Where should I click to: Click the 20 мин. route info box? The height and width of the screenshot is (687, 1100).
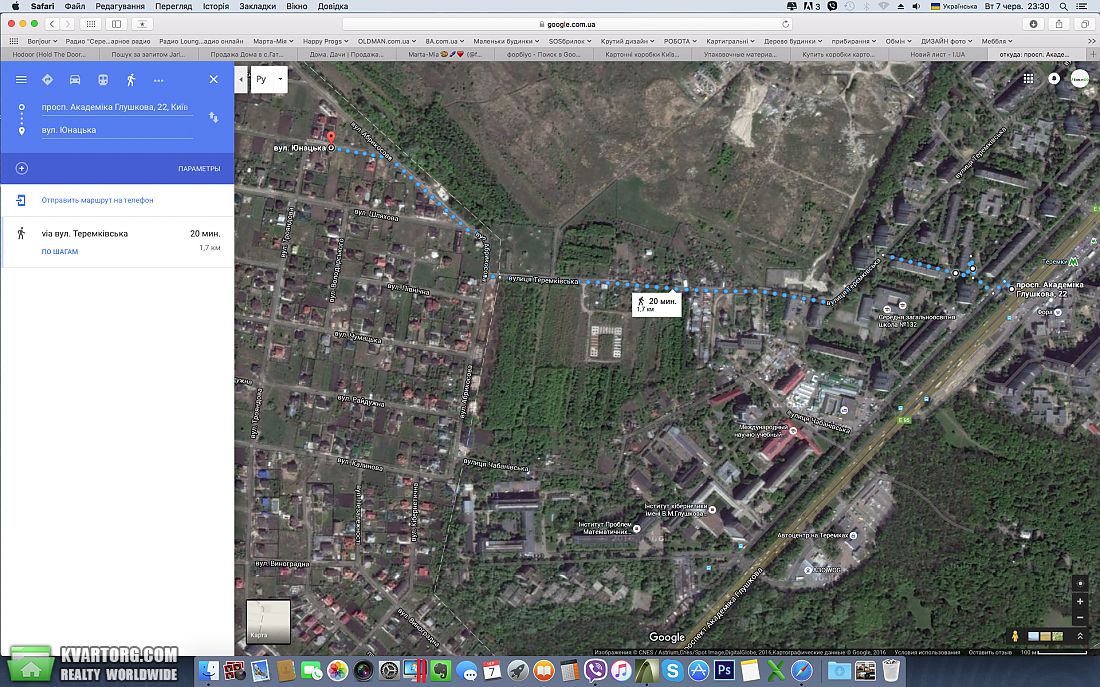(x=657, y=304)
